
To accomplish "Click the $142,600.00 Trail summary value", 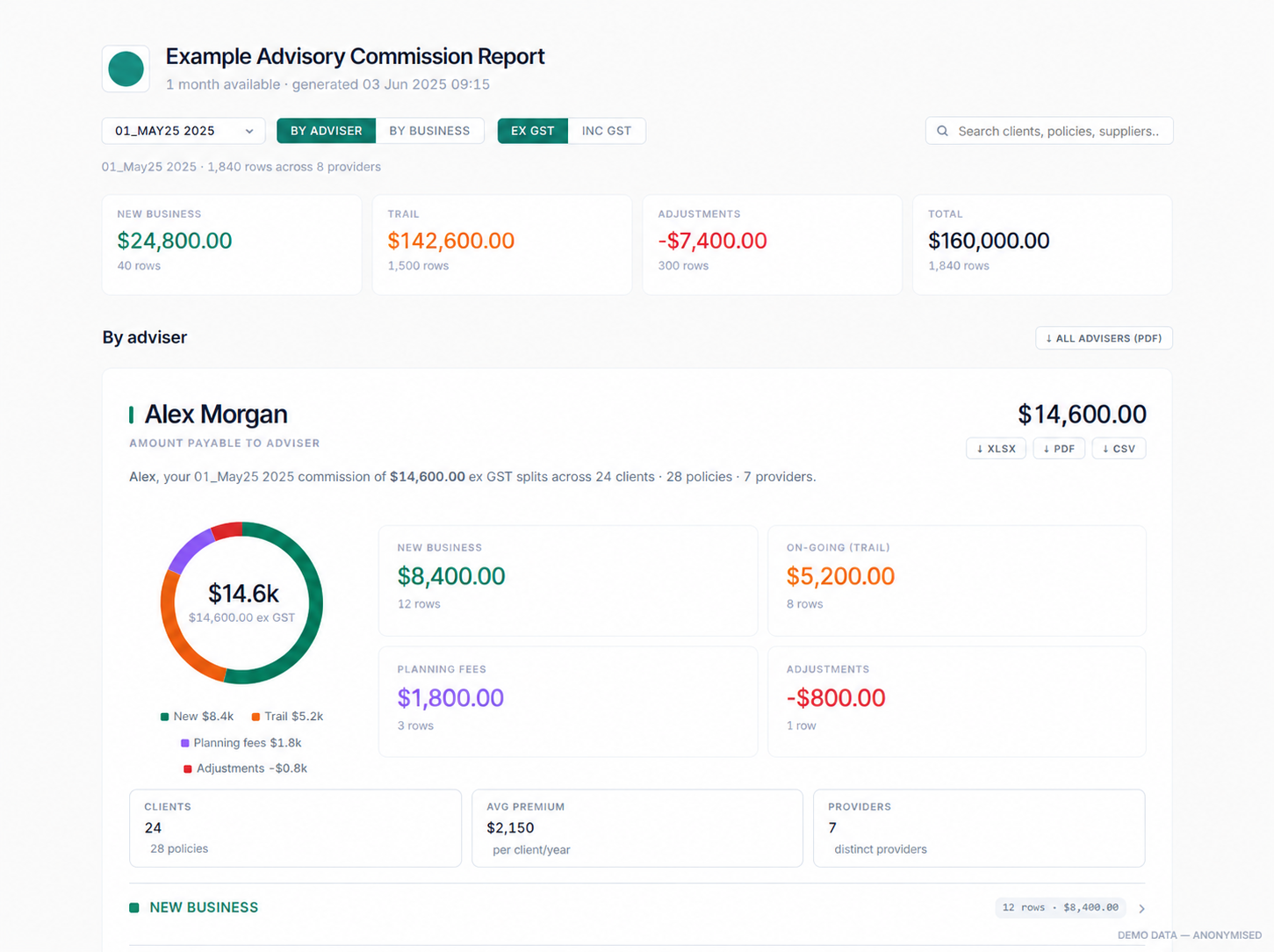I will click(450, 241).
